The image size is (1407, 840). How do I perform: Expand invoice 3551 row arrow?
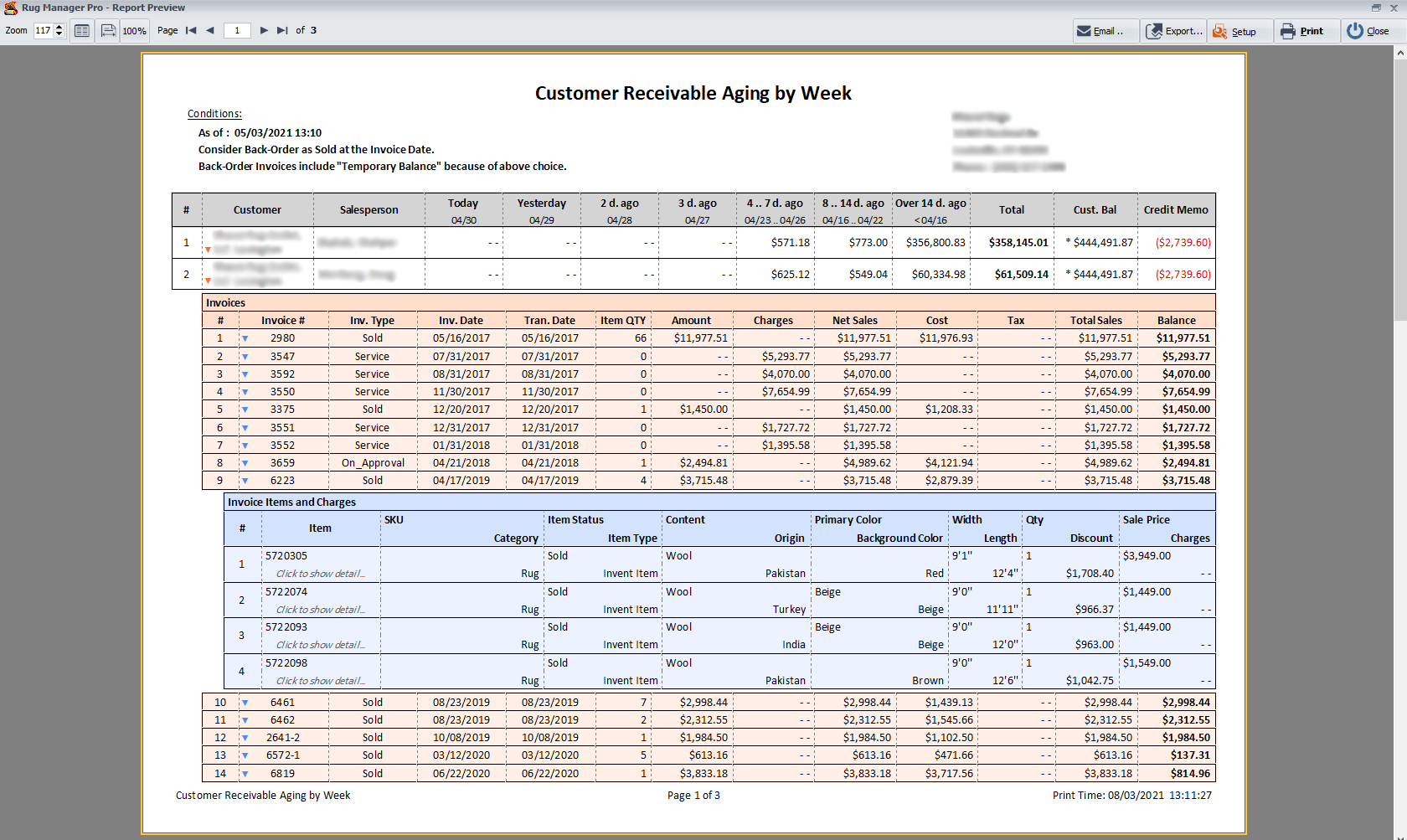click(245, 428)
